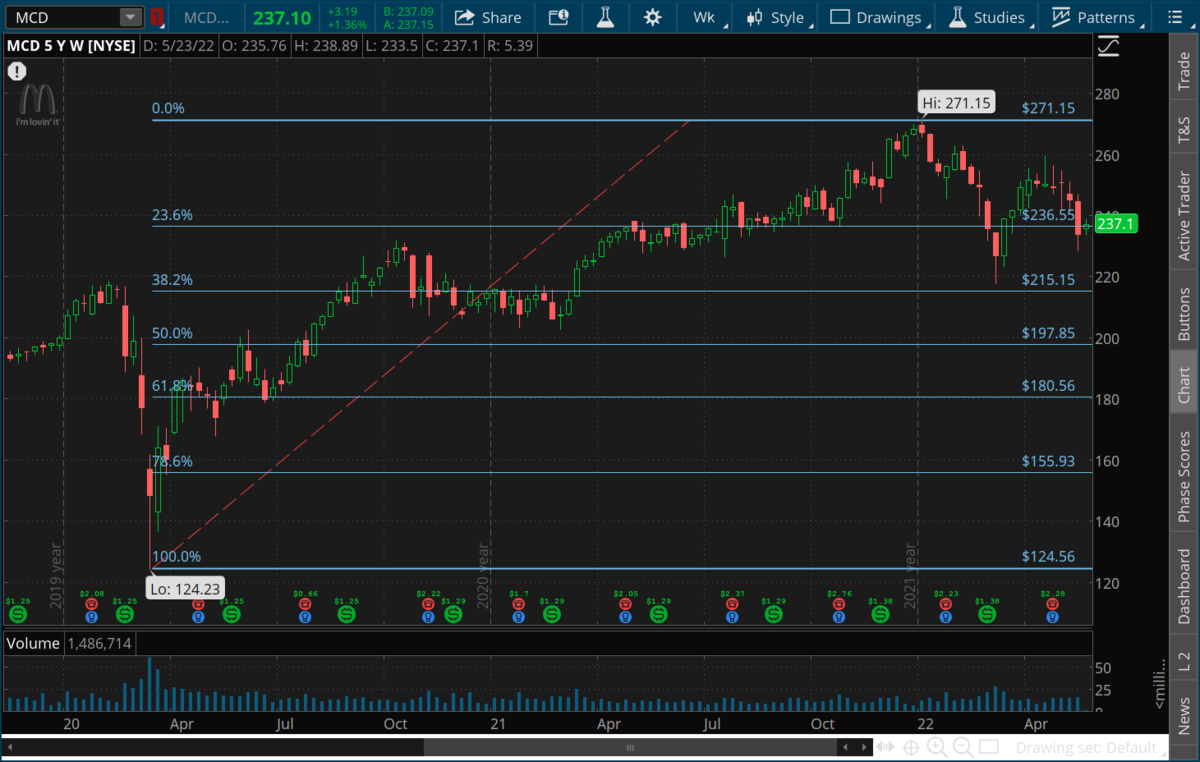Open the News sidebar tab
This screenshot has width=1200, height=762.
point(1184,716)
